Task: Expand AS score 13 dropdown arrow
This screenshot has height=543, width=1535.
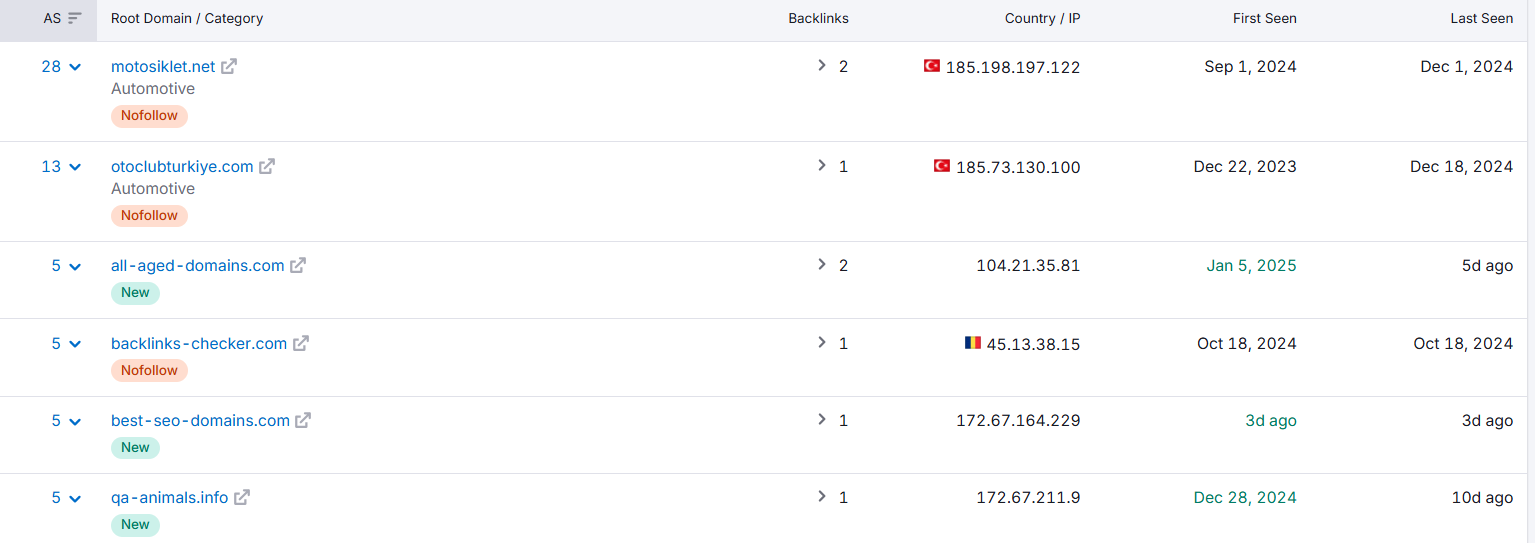Action: coord(75,167)
